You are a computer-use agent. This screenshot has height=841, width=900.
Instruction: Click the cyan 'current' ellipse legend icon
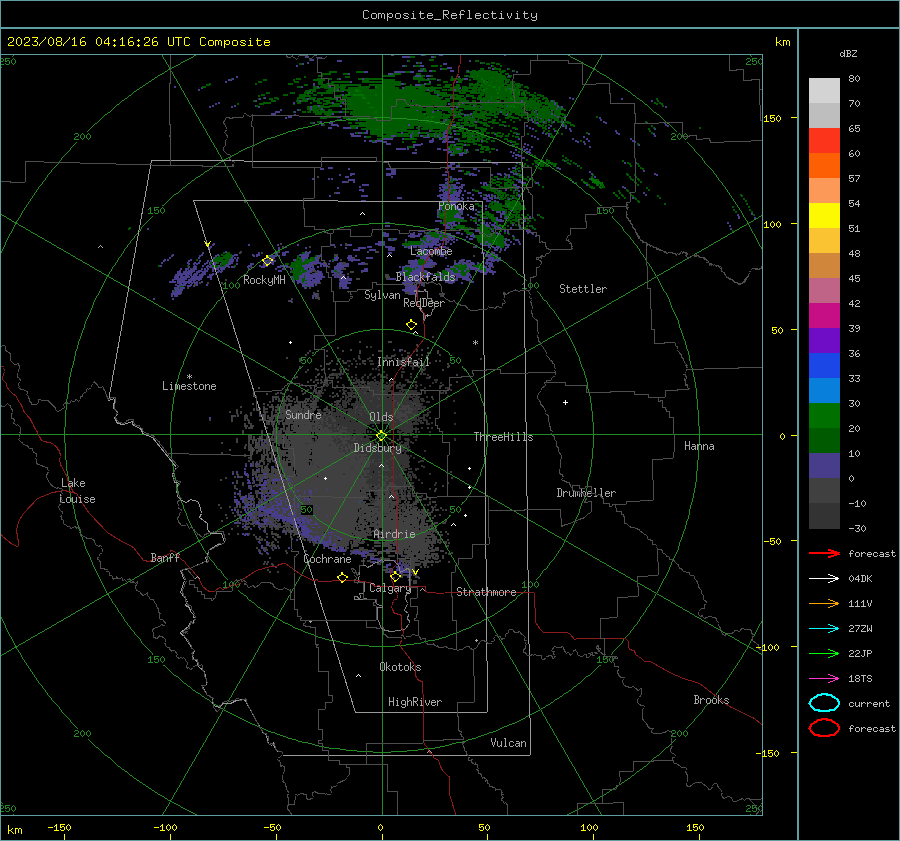pos(824,703)
